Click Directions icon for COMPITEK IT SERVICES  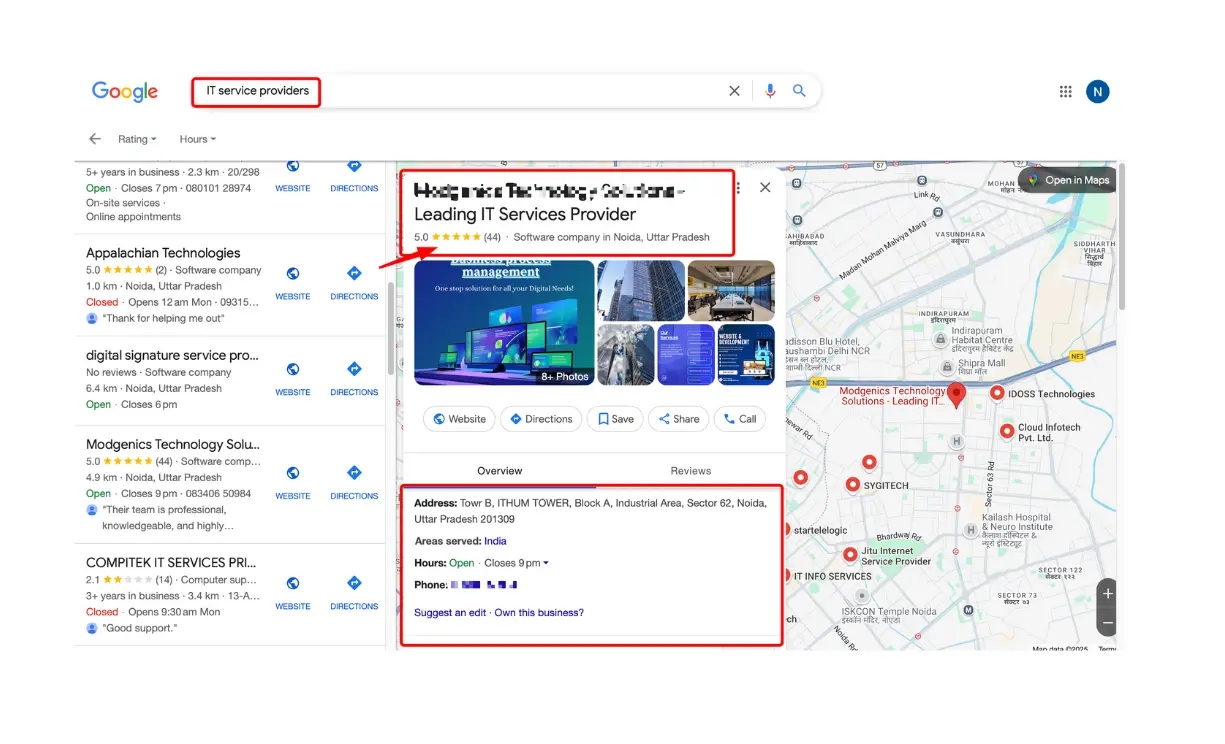point(354,583)
